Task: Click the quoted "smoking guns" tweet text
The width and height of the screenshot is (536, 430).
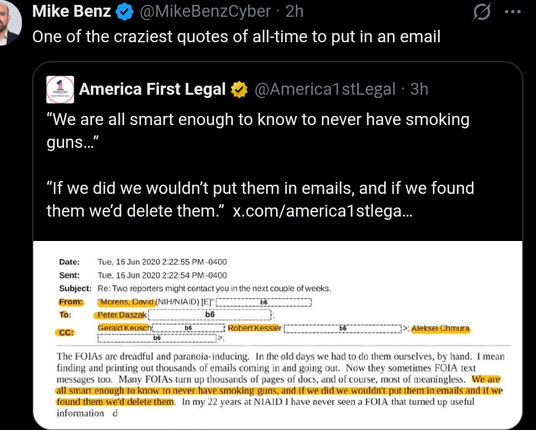Action: [x=260, y=165]
